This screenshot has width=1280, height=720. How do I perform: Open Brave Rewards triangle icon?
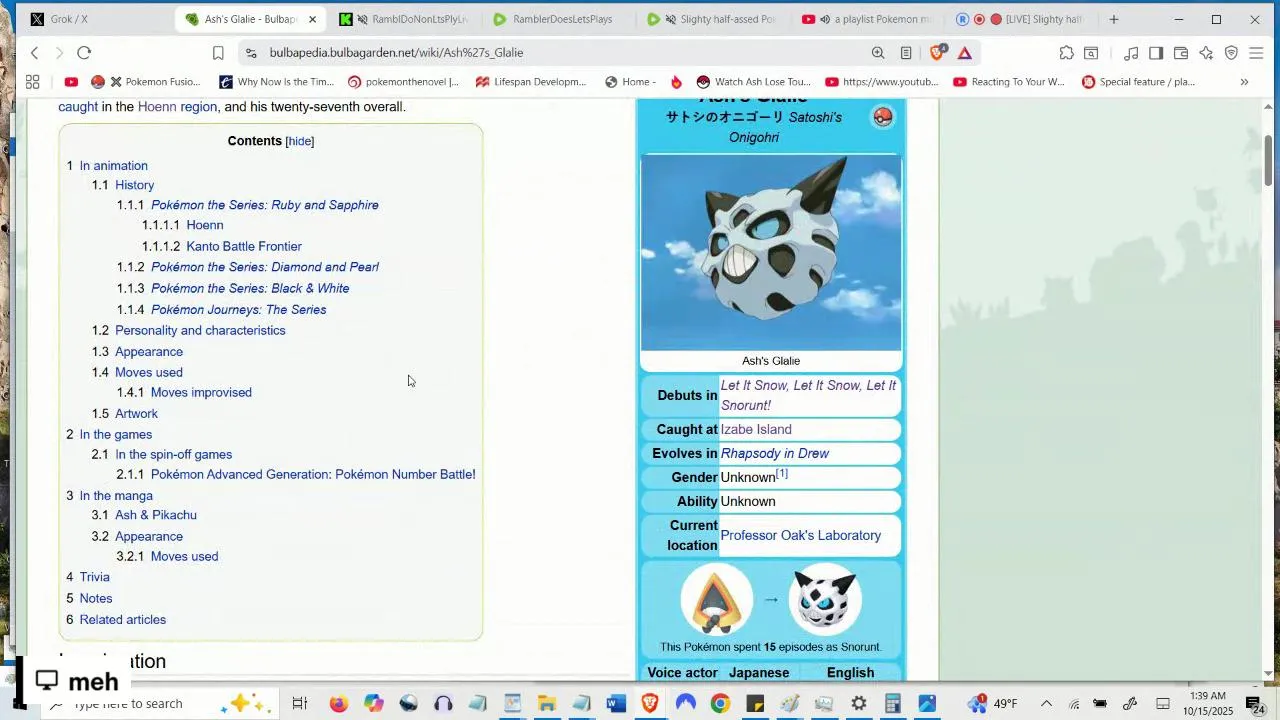(965, 53)
